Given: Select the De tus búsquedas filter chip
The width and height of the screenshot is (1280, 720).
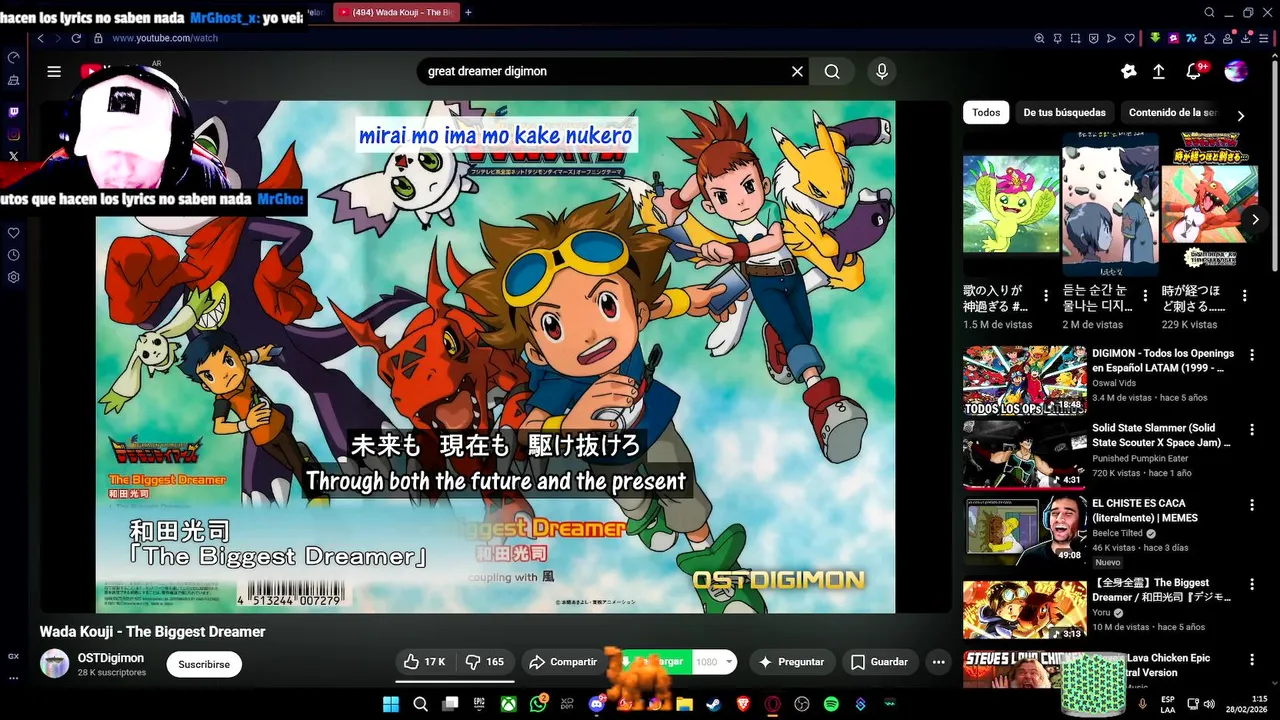Looking at the screenshot, I should coord(1064,113).
